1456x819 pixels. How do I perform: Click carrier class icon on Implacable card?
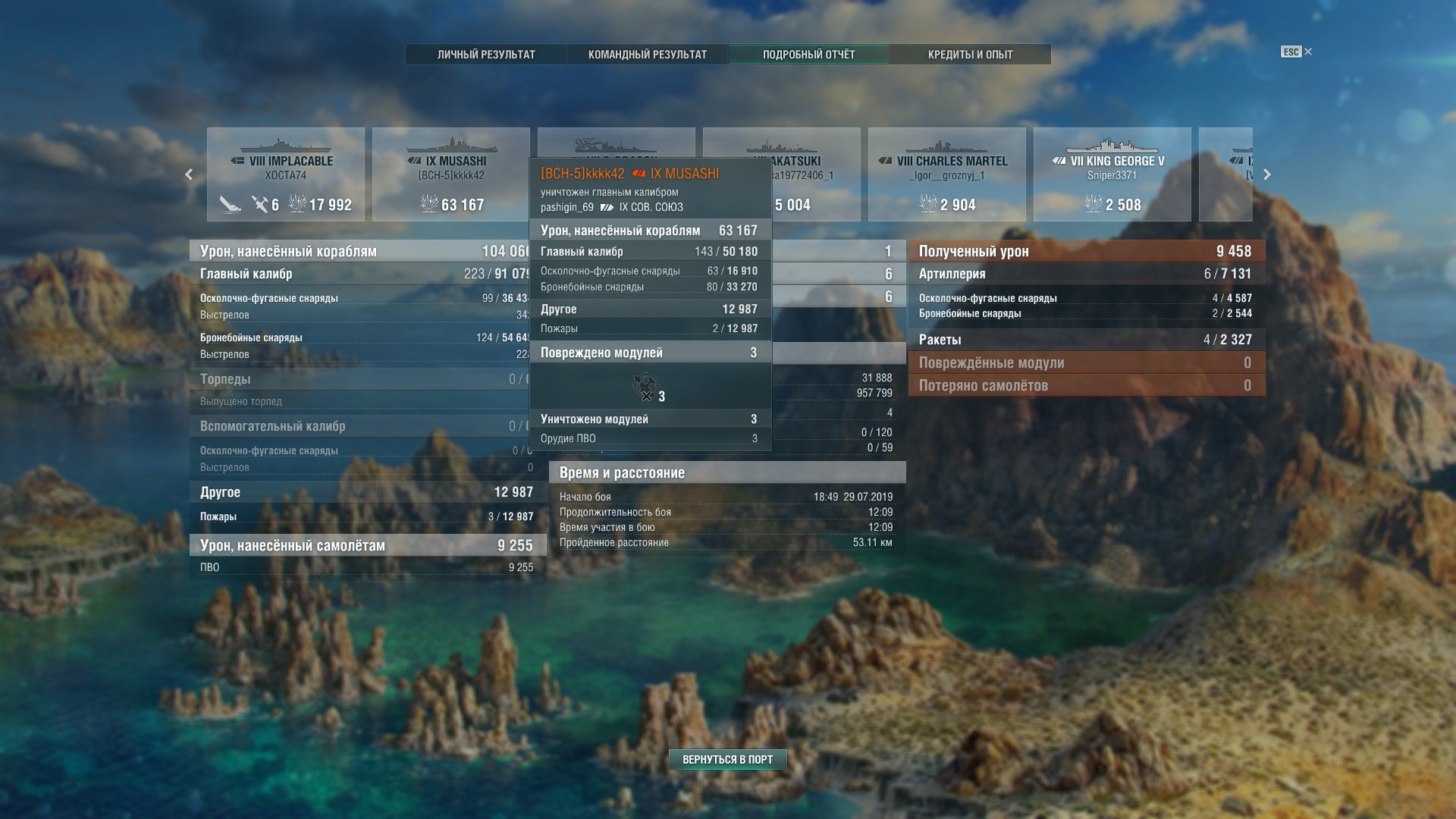[x=237, y=161]
